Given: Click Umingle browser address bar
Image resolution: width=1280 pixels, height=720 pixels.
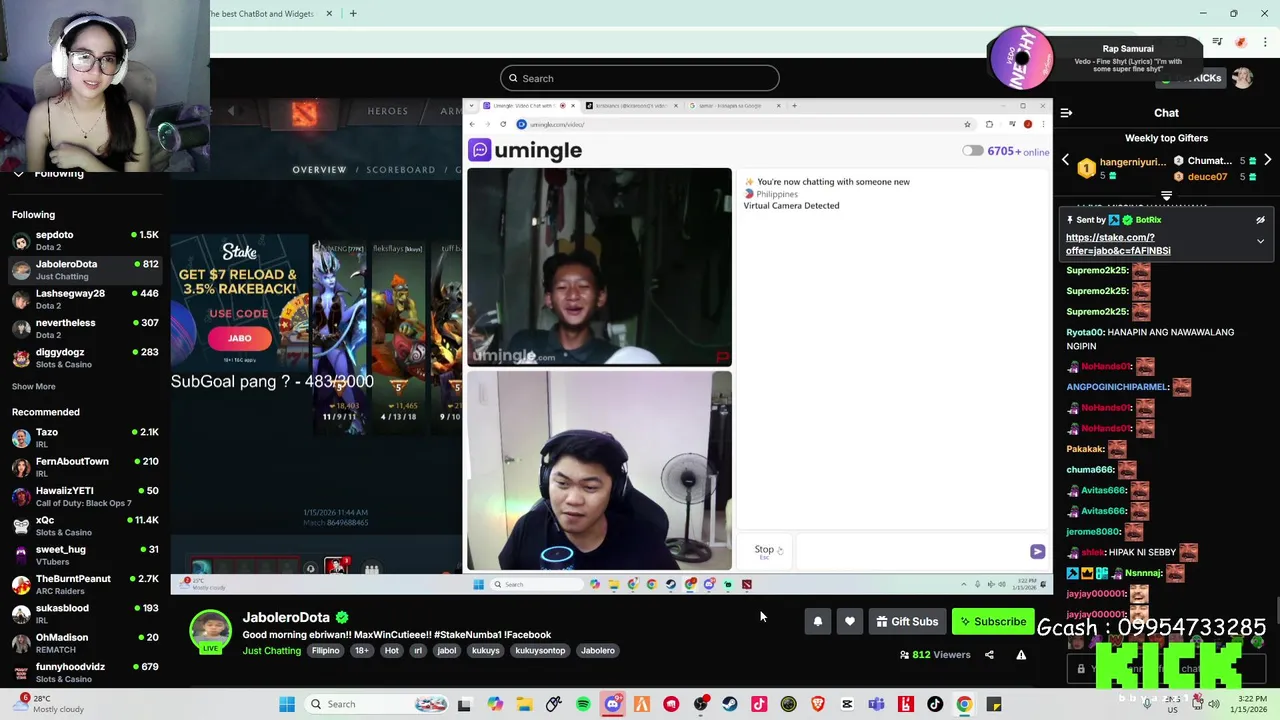Looking at the screenshot, I should point(740,124).
